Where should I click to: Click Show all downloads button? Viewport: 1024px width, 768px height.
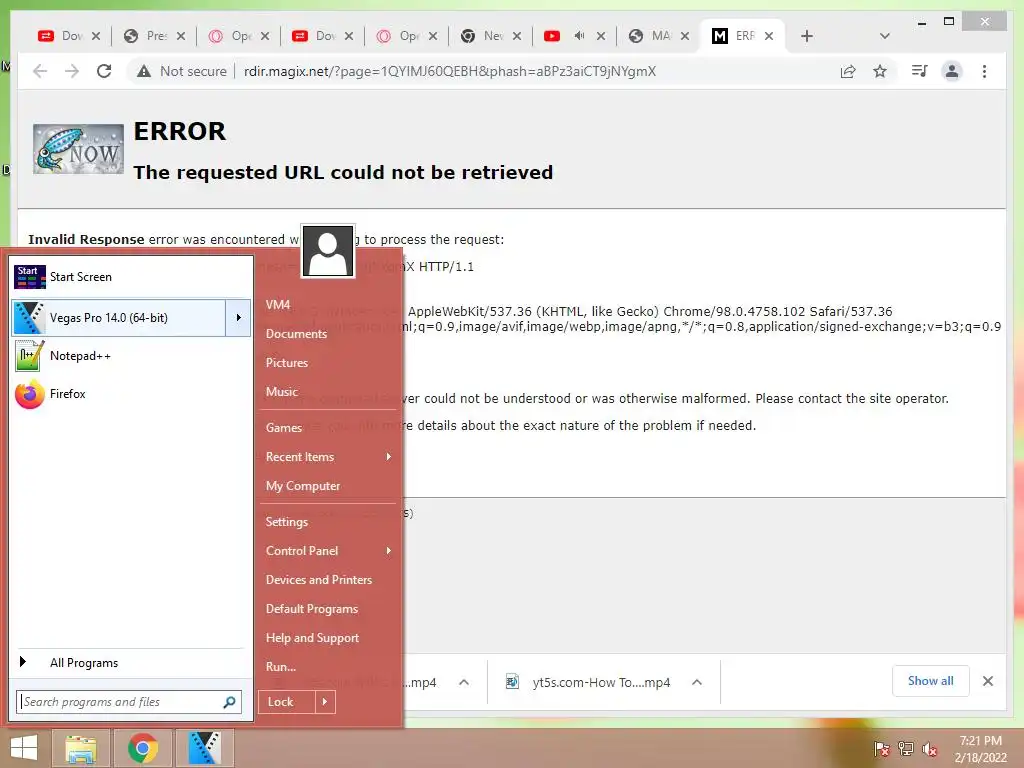click(931, 681)
